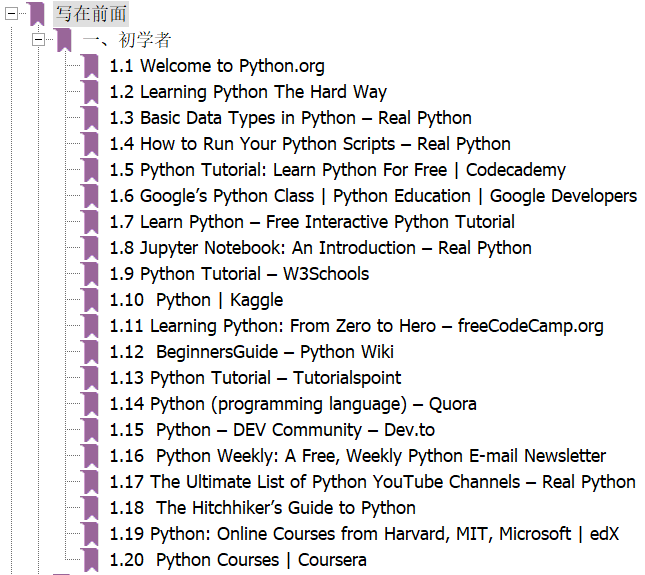Click bookmark icon for 1.5 Codecademy tutorial
This screenshot has height=575, width=645.
pyautogui.click(x=91, y=170)
